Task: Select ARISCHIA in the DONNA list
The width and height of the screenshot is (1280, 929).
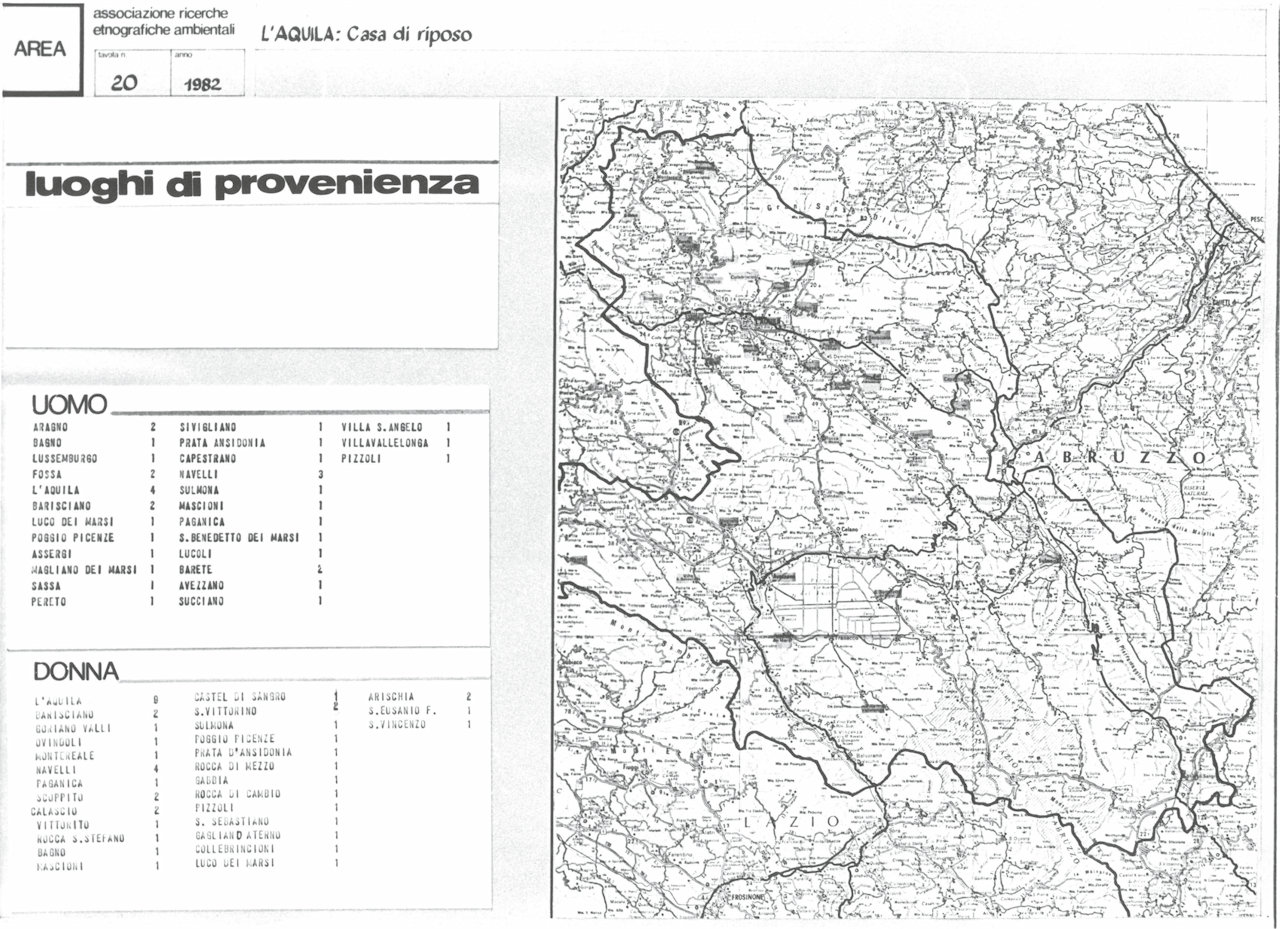Action: (393, 696)
